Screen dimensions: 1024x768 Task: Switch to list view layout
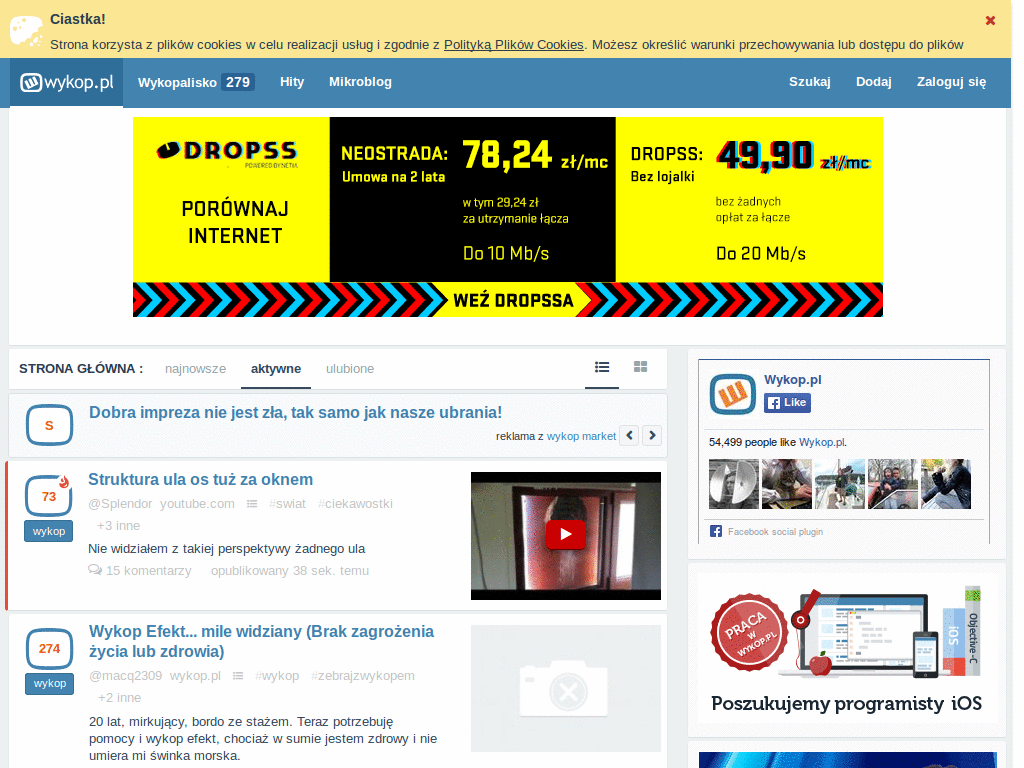click(601, 368)
